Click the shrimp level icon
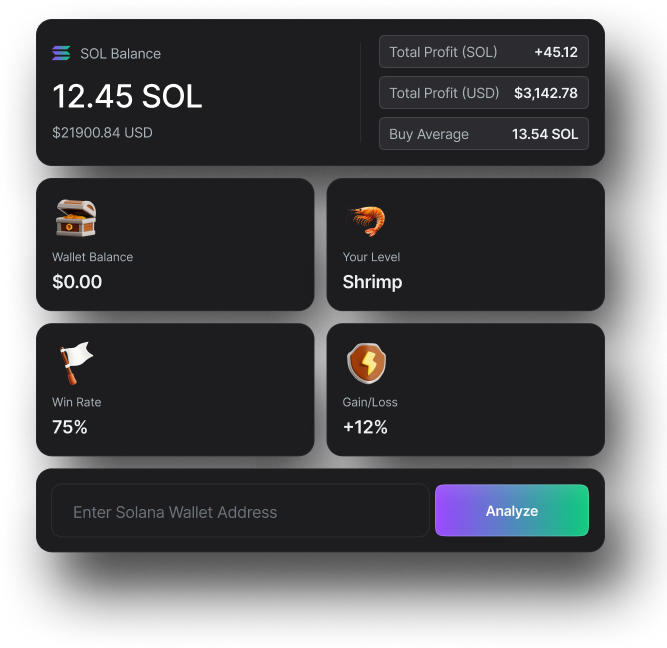Screen dimensions: 667x648 [366, 221]
